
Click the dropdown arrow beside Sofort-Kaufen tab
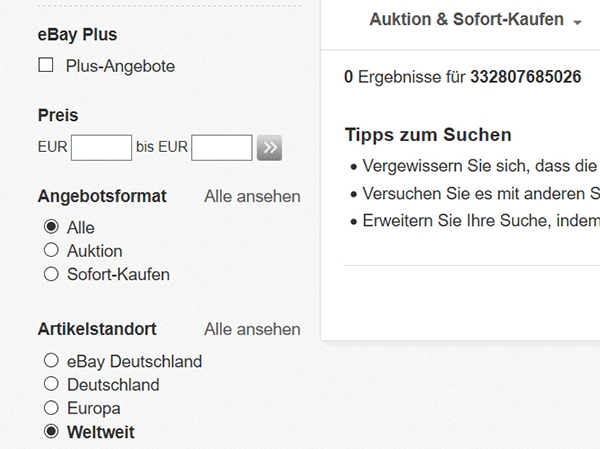click(x=578, y=22)
